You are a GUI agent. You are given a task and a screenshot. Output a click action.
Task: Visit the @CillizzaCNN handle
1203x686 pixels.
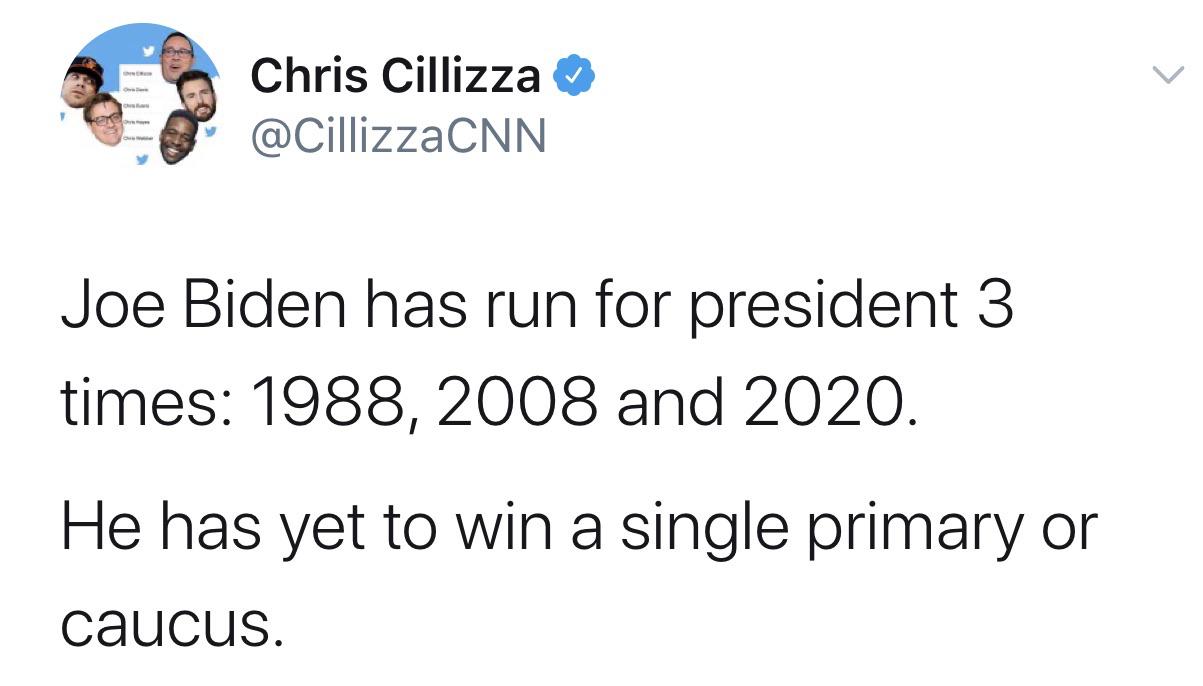[398, 135]
